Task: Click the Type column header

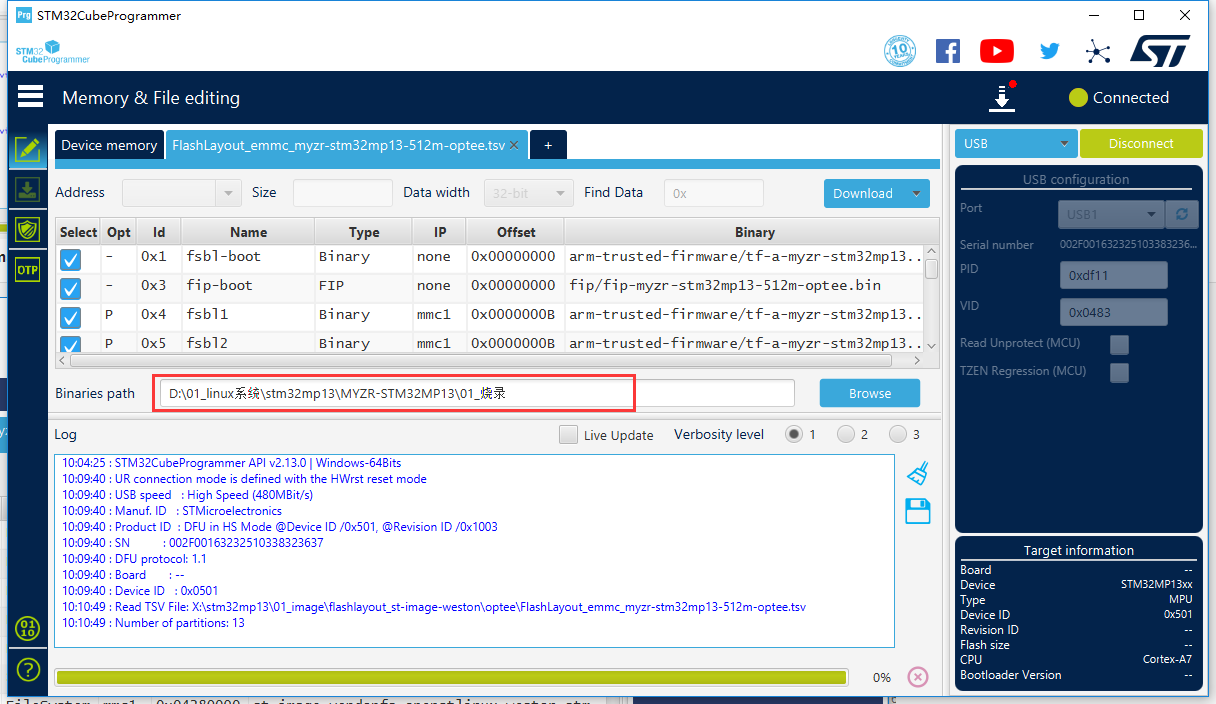Action: [364, 232]
